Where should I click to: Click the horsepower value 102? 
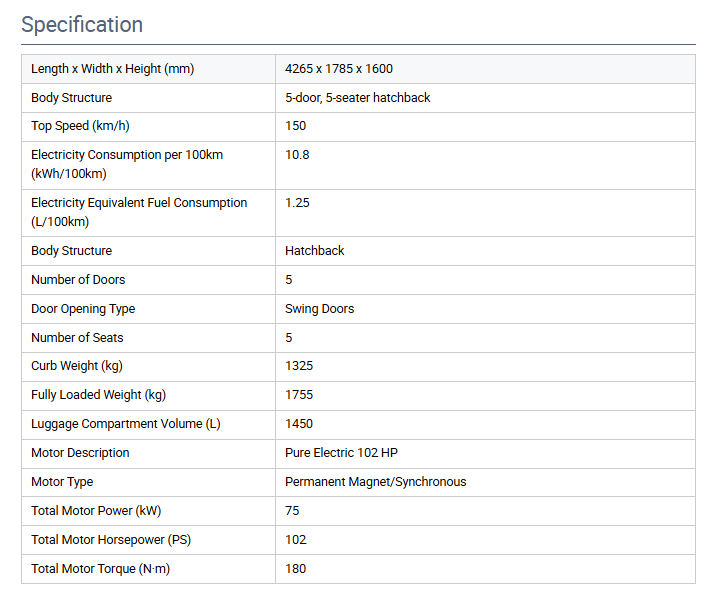295,540
